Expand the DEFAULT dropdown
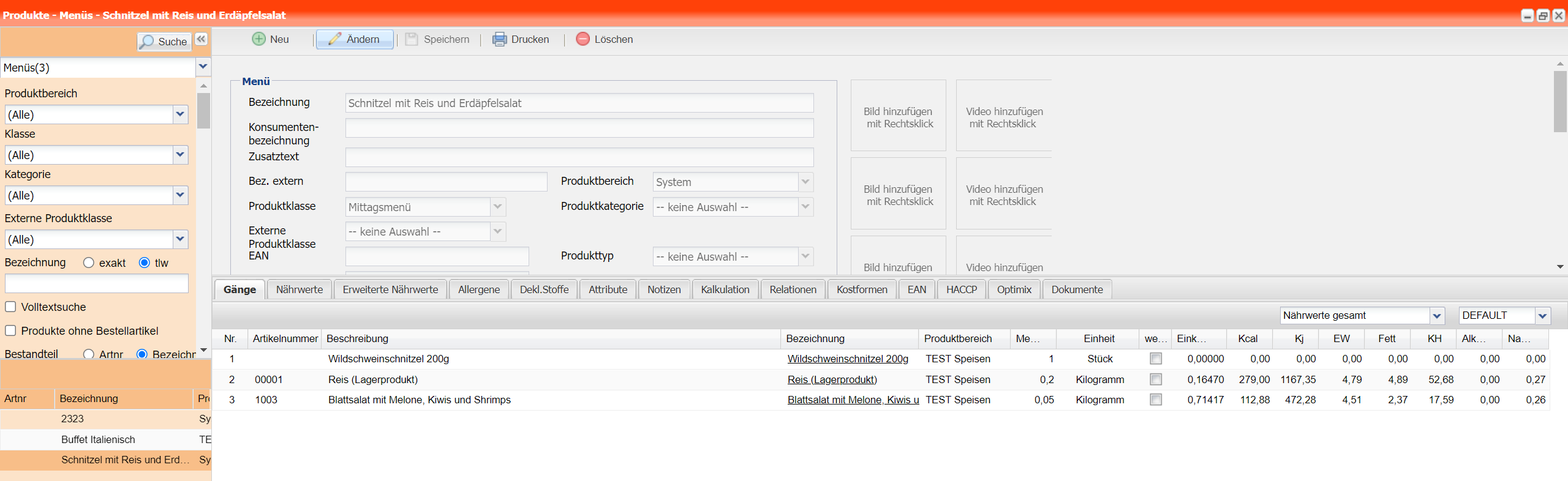The image size is (1568, 481). point(1542,316)
